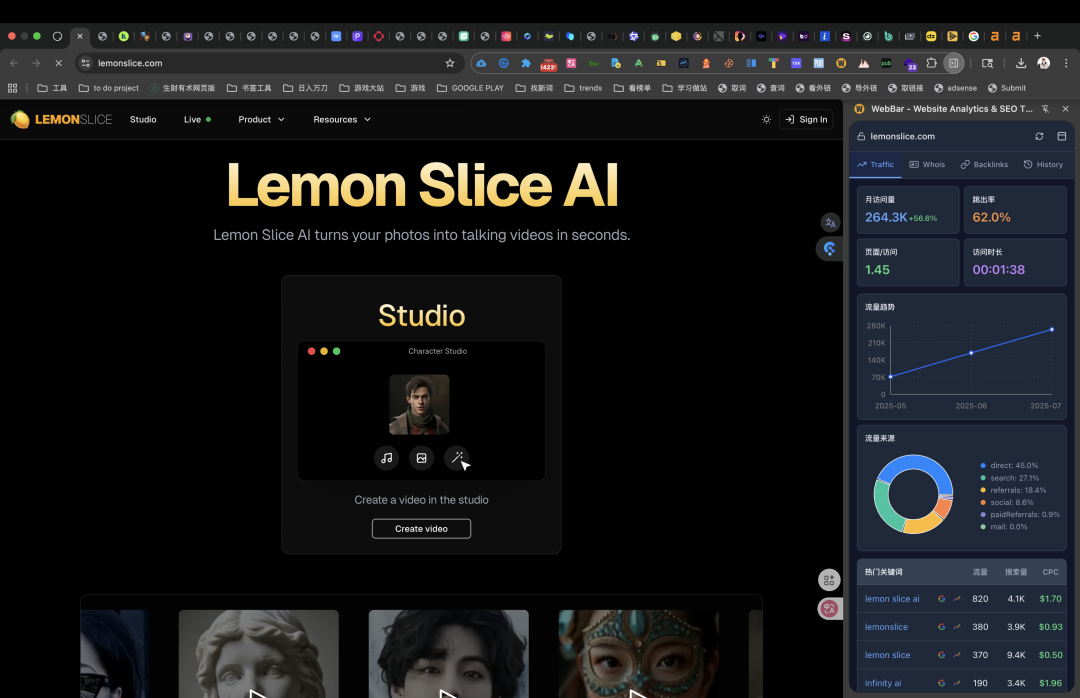The image size is (1080, 698).
Task: Expand the Resources dropdown menu
Action: point(342,119)
